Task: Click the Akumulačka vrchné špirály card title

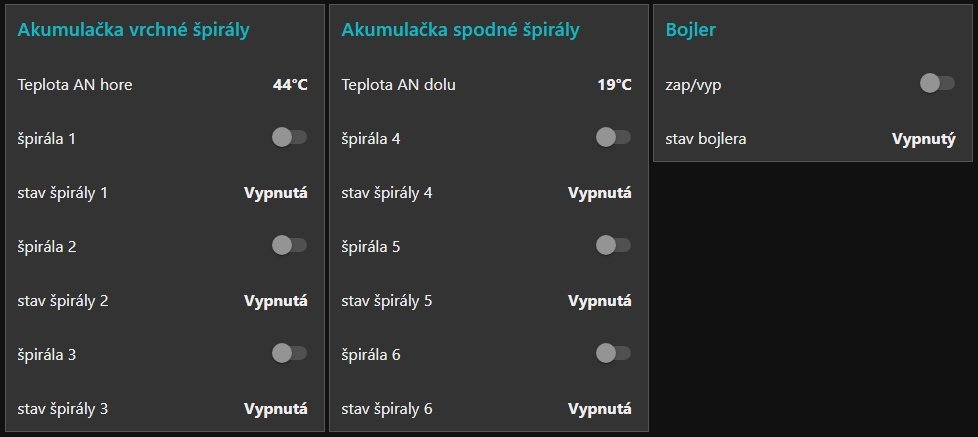Action: [133, 30]
